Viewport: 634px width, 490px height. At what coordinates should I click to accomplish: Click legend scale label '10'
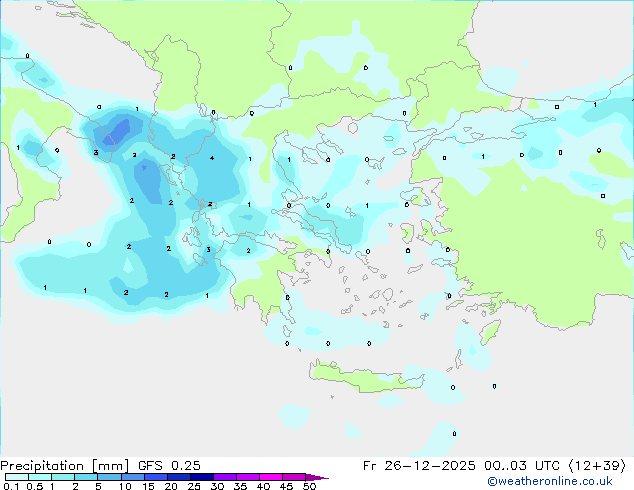125,486
